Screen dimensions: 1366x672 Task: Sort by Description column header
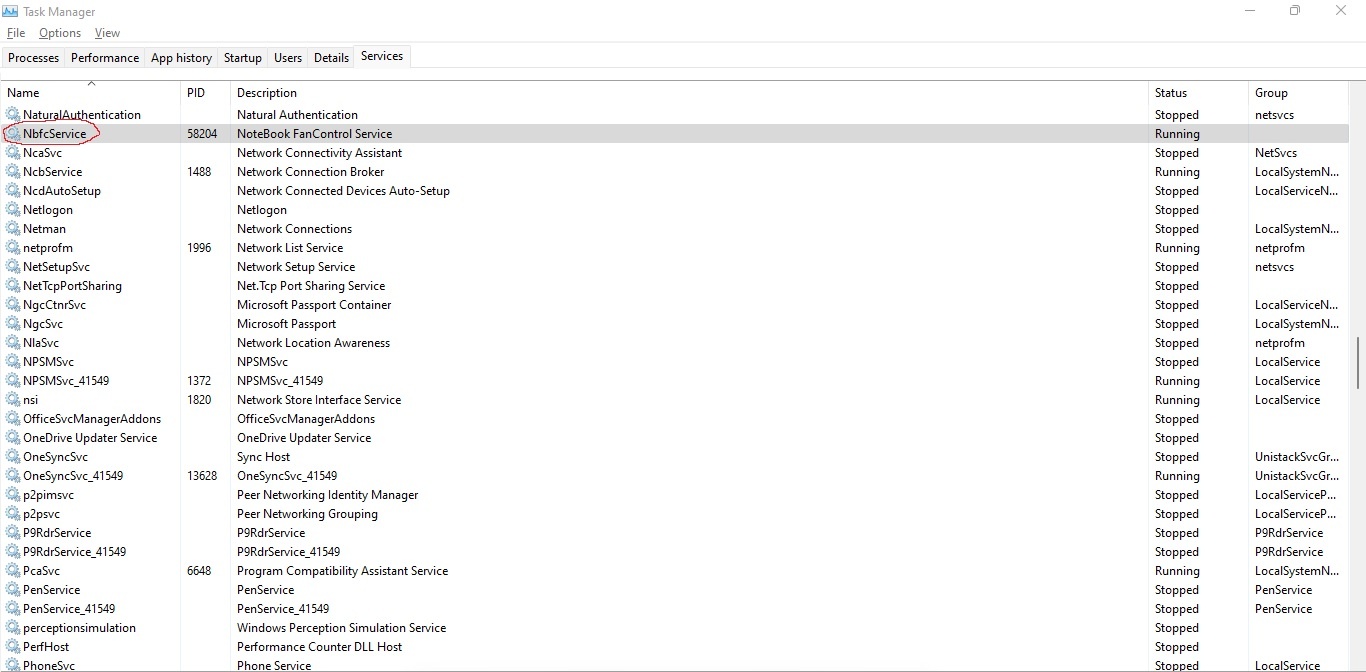coord(689,92)
